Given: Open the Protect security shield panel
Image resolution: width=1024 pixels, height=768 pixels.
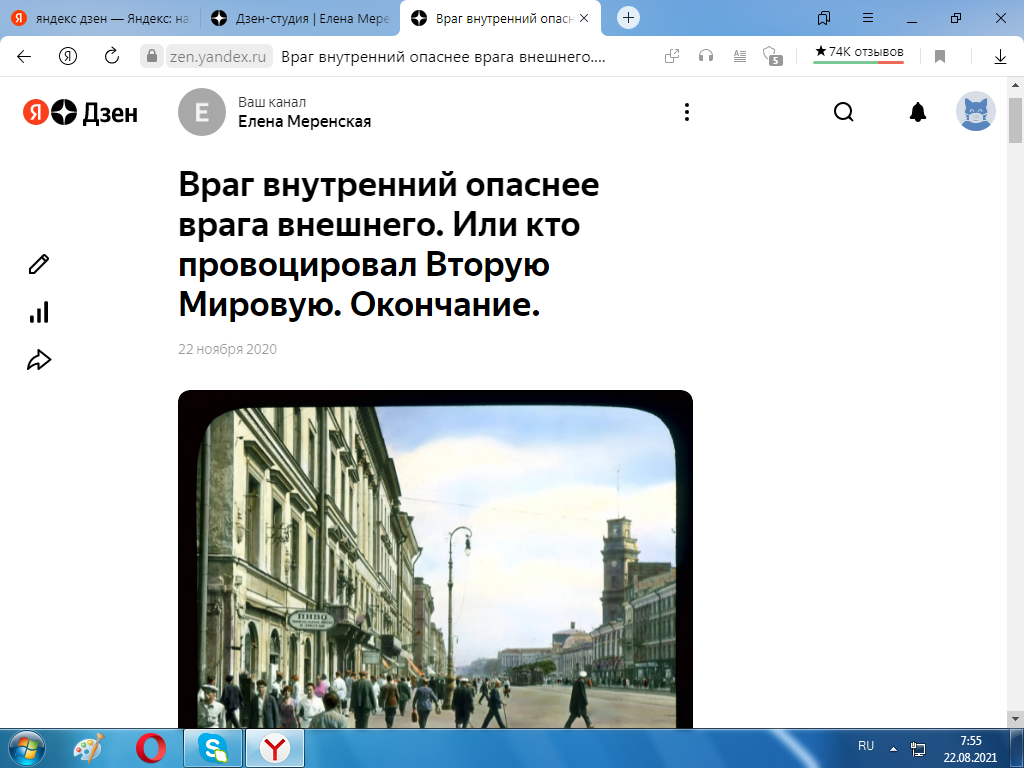Looking at the screenshot, I should (x=771, y=58).
